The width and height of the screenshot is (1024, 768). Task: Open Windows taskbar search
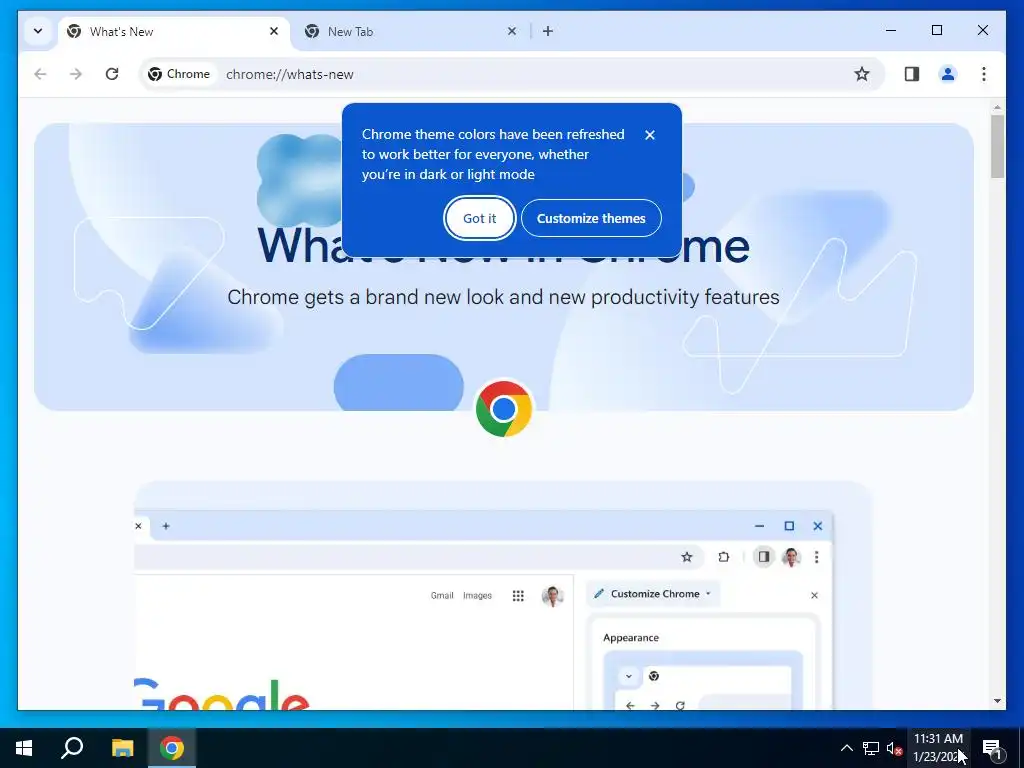pyautogui.click(x=72, y=748)
